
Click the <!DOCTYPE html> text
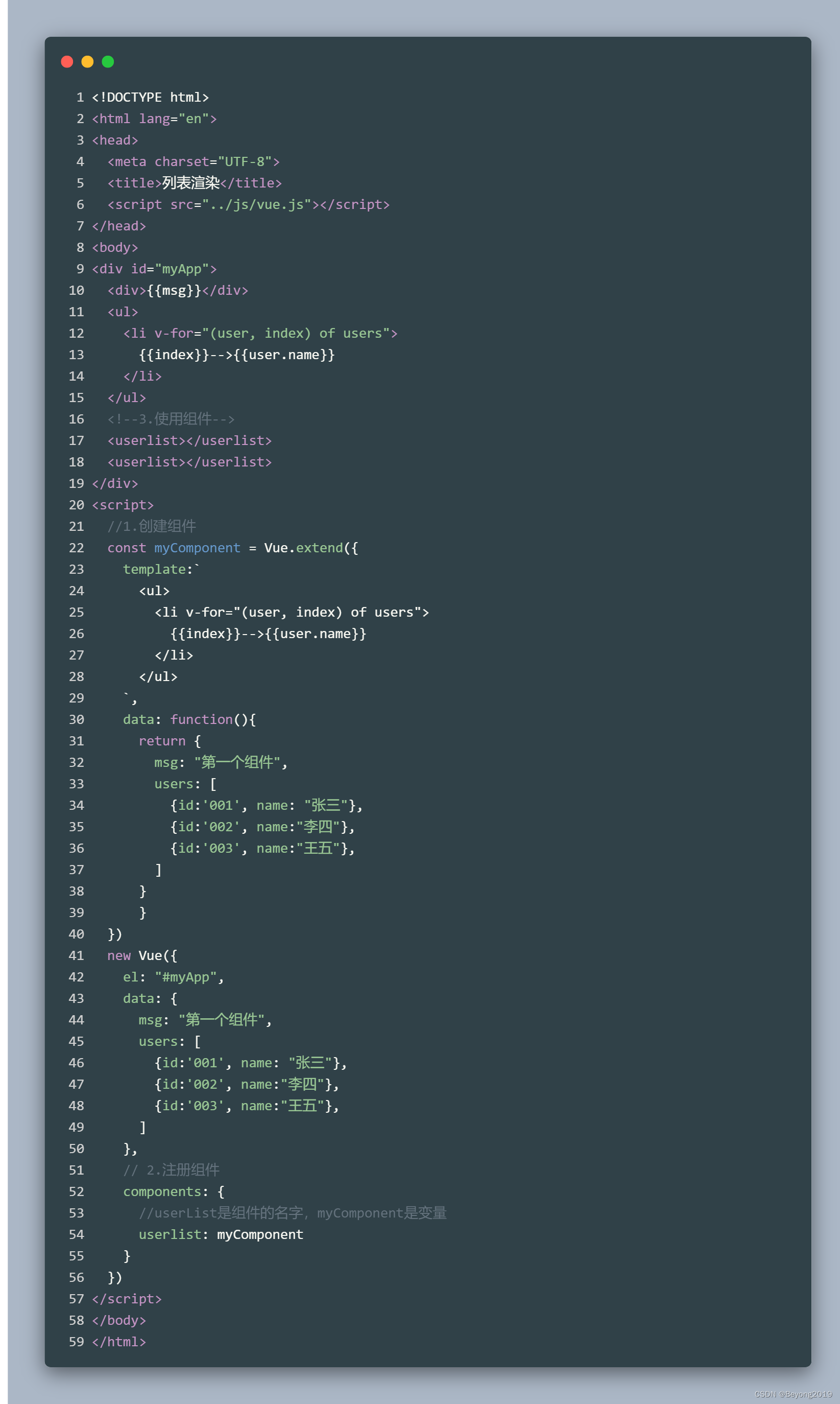point(151,98)
